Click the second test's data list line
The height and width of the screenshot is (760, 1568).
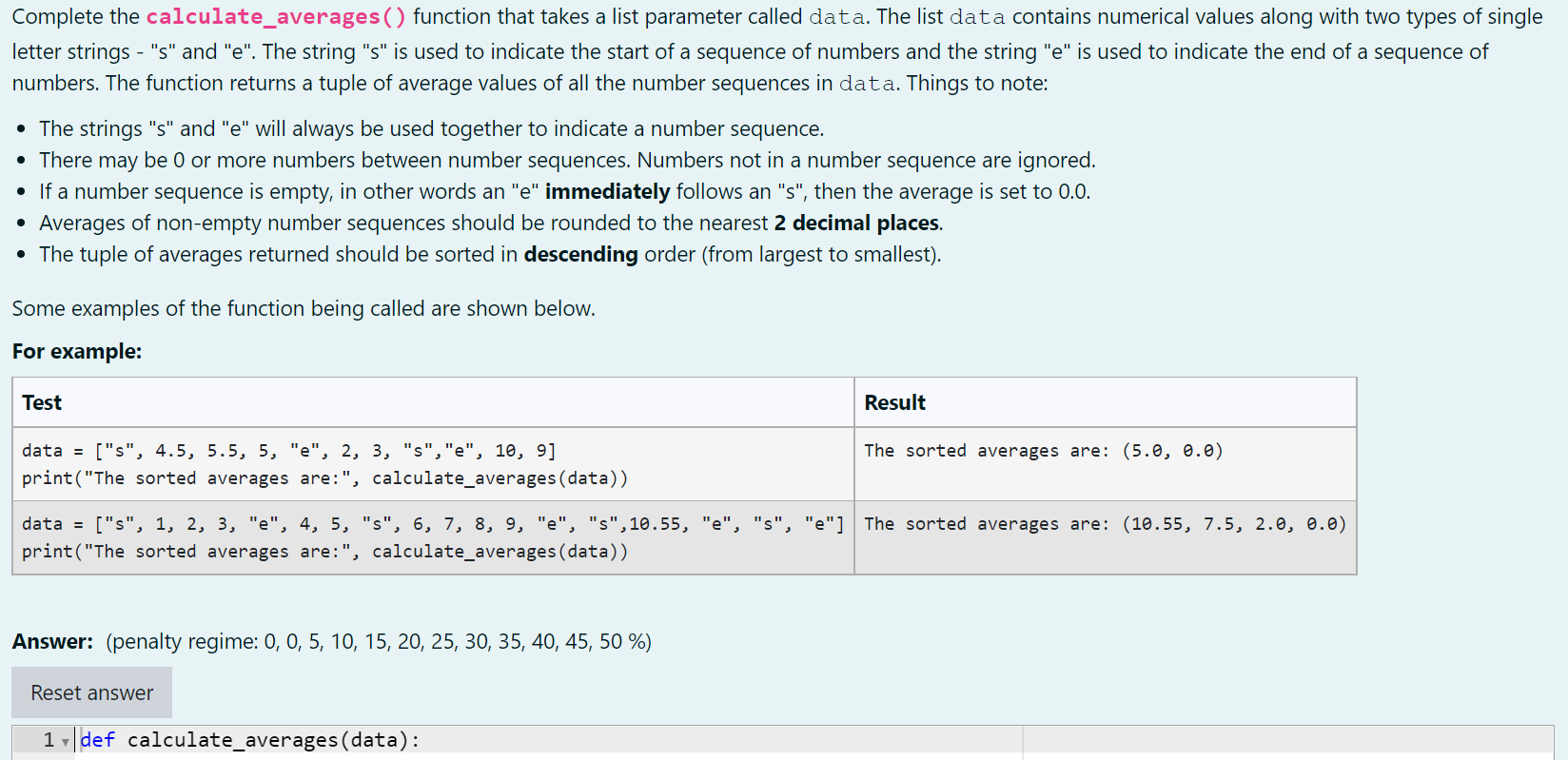tap(433, 524)
